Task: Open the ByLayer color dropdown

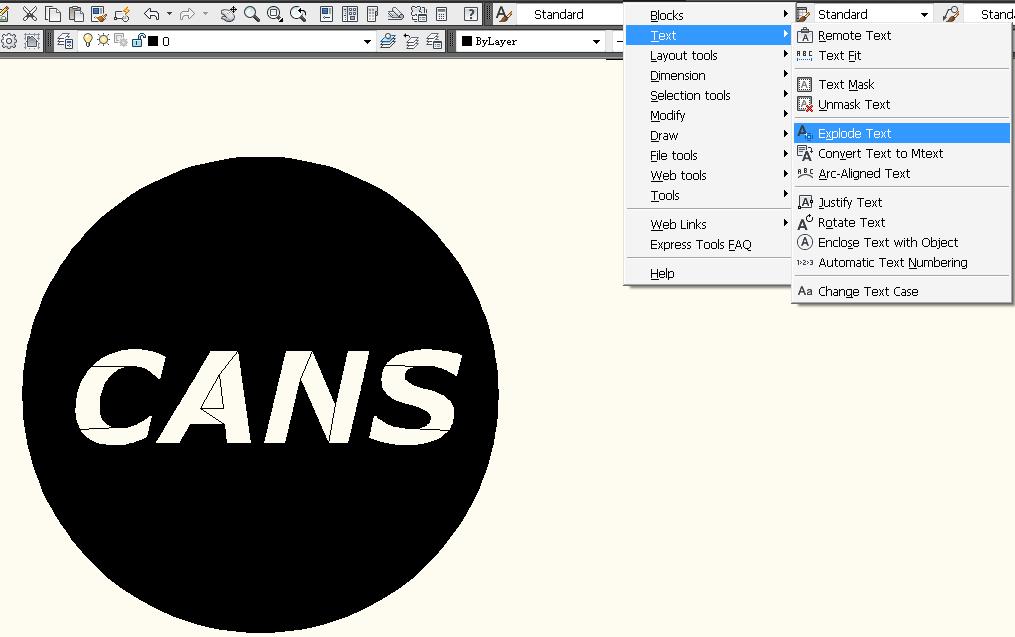Action: pos(531,41)
